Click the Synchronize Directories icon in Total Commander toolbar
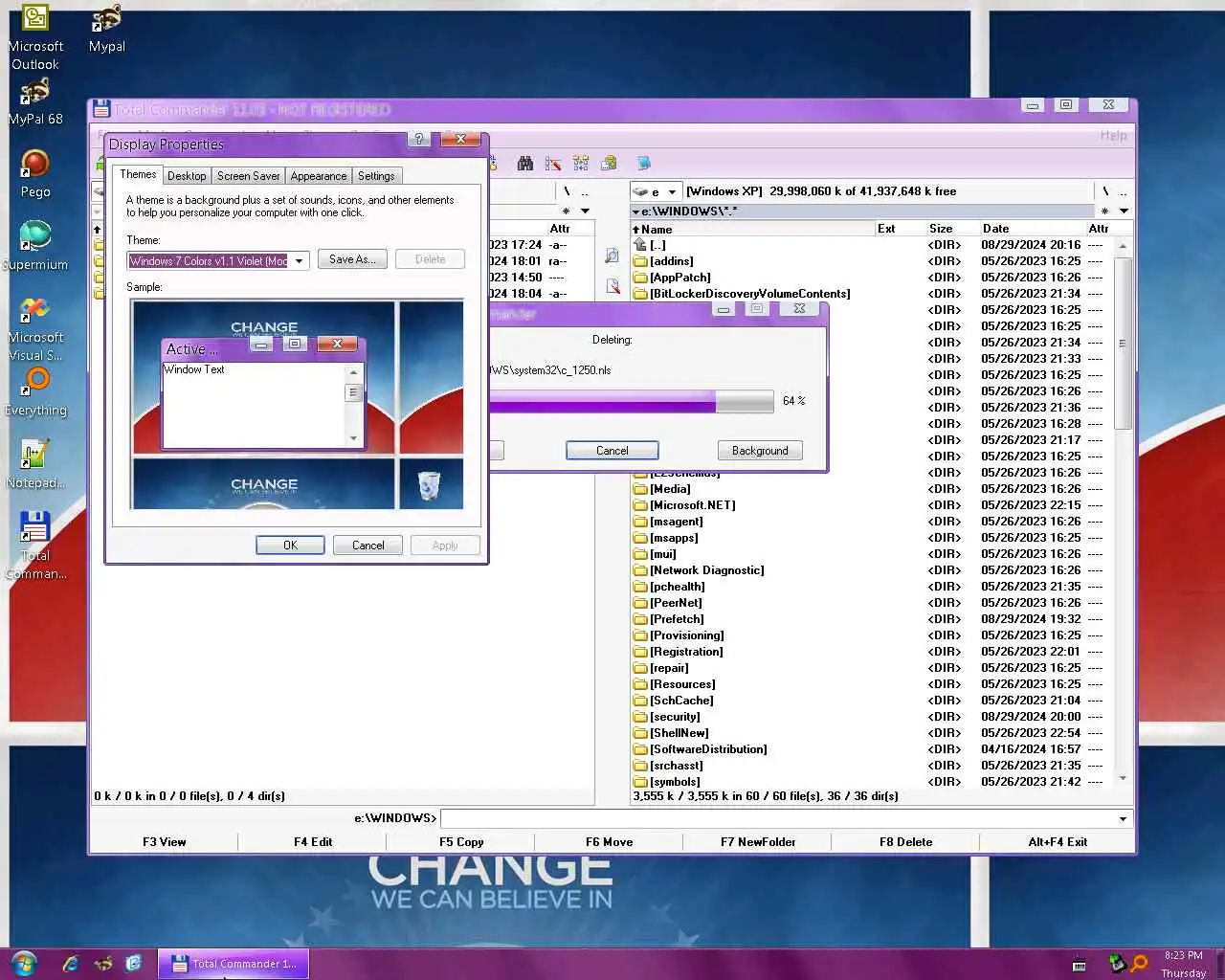This screenshot has height=980, width=1225. (x=581, y=164)
